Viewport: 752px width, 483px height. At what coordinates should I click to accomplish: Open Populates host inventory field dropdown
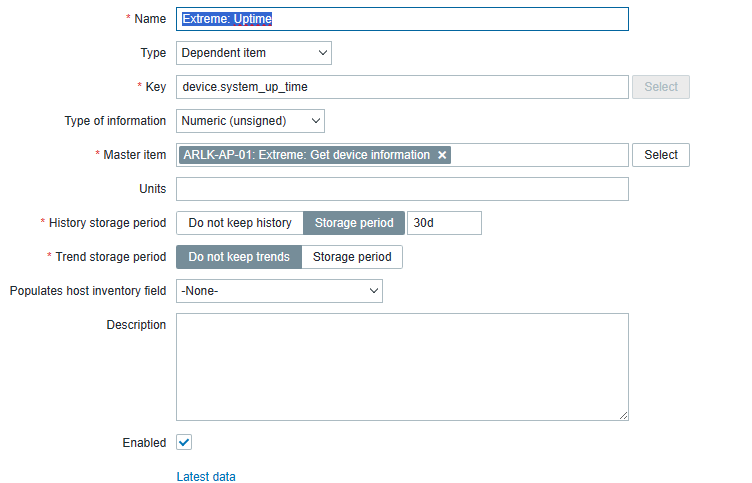[x=279, y=291]
